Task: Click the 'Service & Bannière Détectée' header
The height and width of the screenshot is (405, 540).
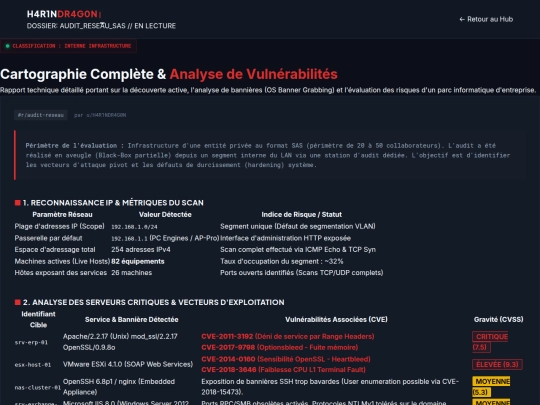Action: click(x=132, y=320)
